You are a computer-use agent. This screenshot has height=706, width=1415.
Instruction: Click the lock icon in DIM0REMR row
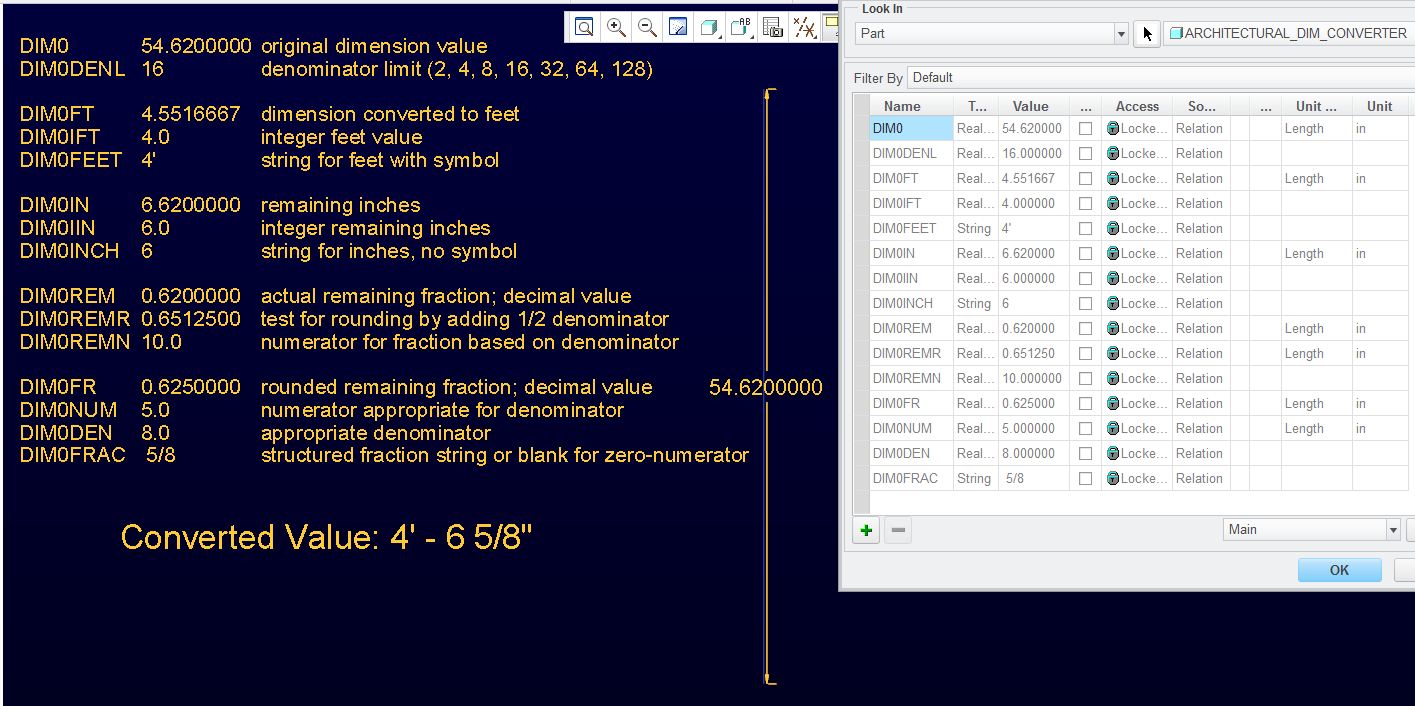pos(1112,353)
